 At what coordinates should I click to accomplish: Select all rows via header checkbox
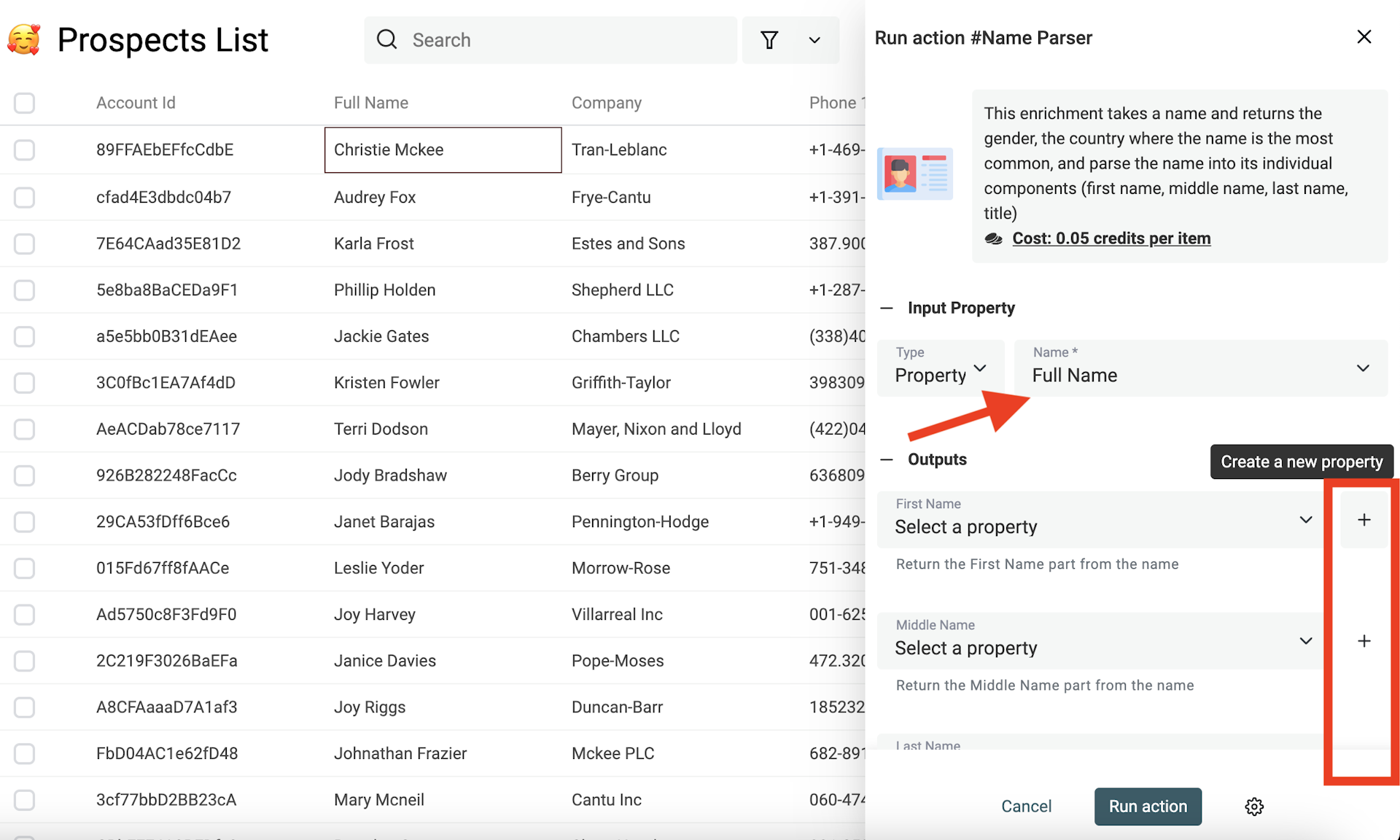click(24, 103)
